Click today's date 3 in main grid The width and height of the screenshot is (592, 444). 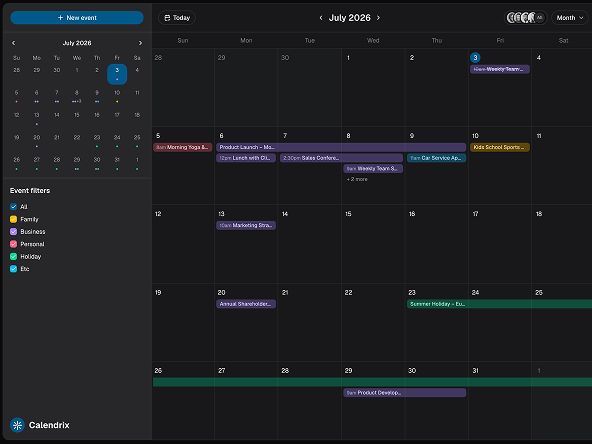coord(475,58)
